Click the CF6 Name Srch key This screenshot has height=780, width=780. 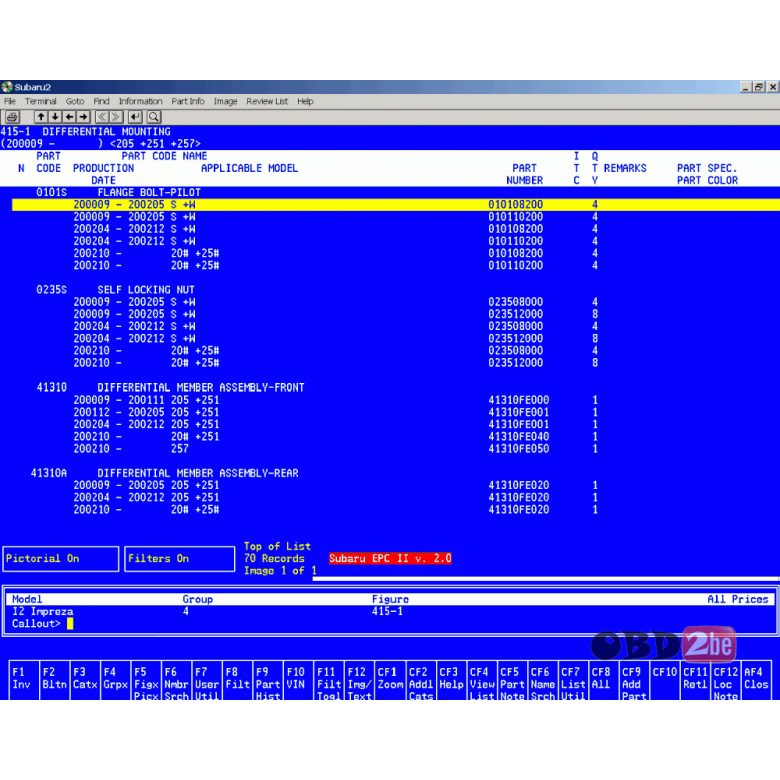[543, 680]
